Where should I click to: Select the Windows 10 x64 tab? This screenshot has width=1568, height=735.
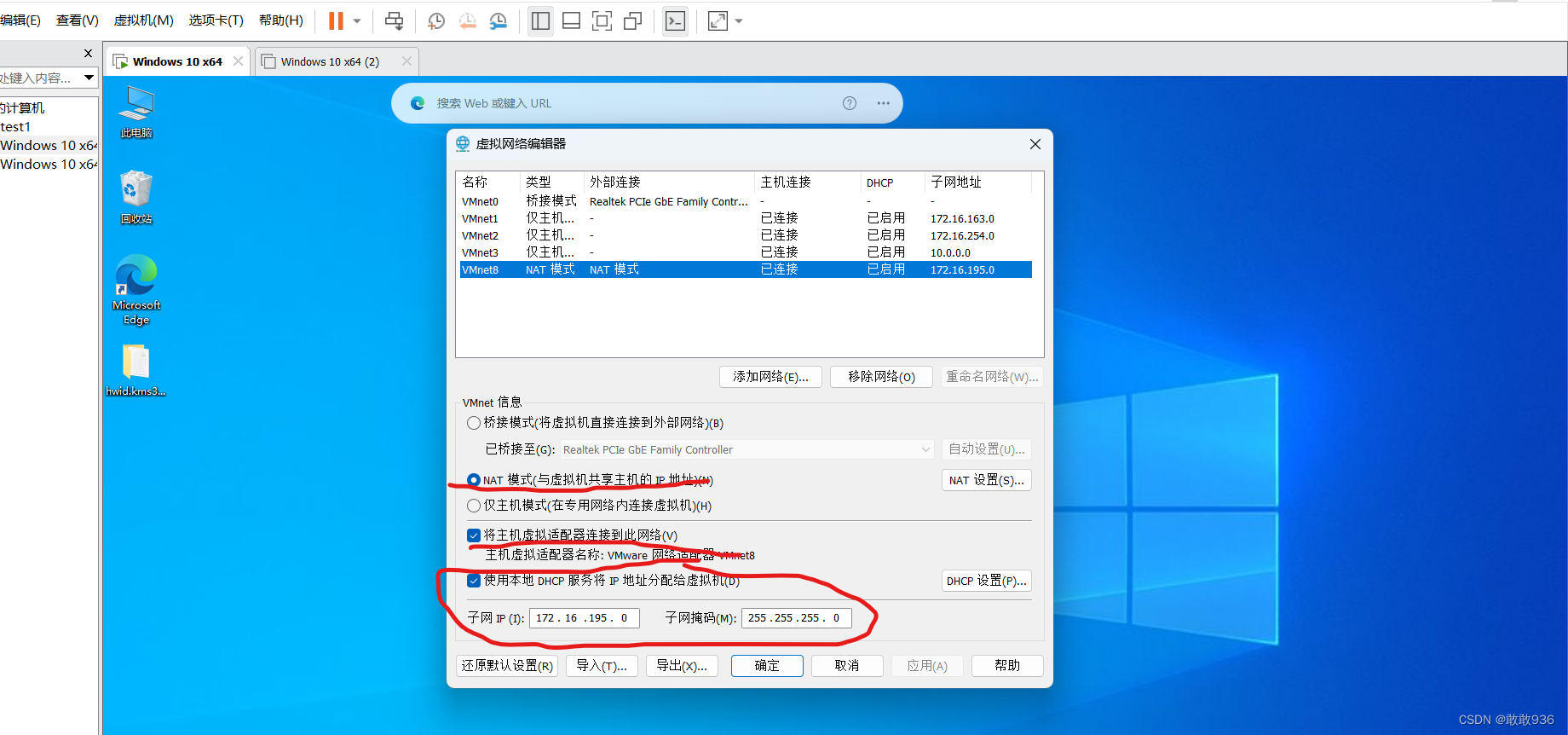pos(177,61)
